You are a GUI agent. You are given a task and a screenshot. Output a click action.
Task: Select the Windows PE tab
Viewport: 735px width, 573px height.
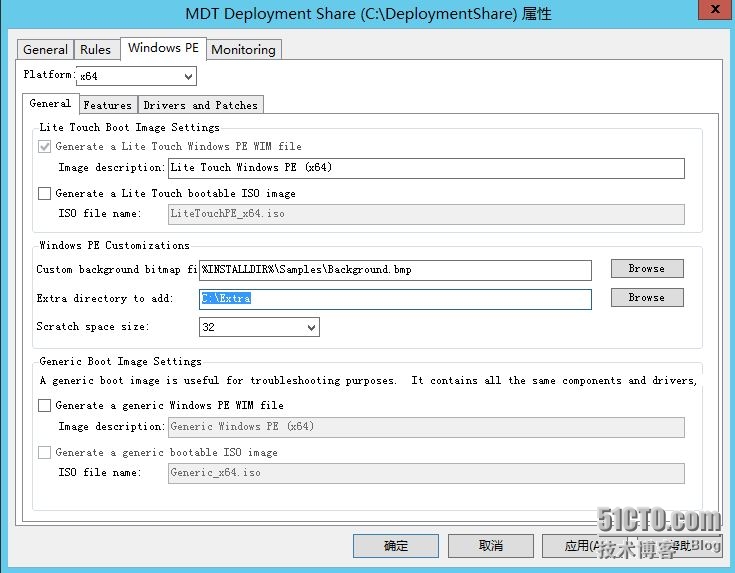tap(163, 48)
